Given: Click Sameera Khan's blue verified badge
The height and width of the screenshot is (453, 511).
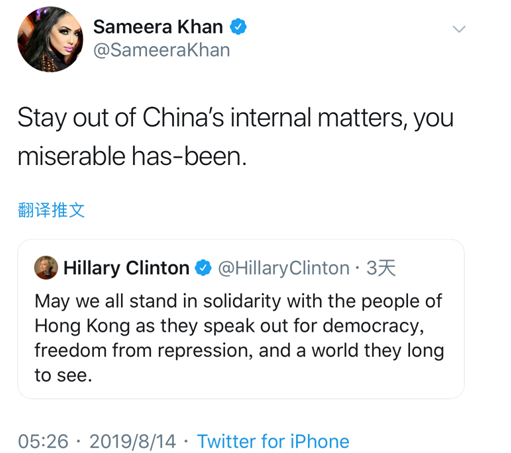Looking at the screenshot, I should point(238,27).
